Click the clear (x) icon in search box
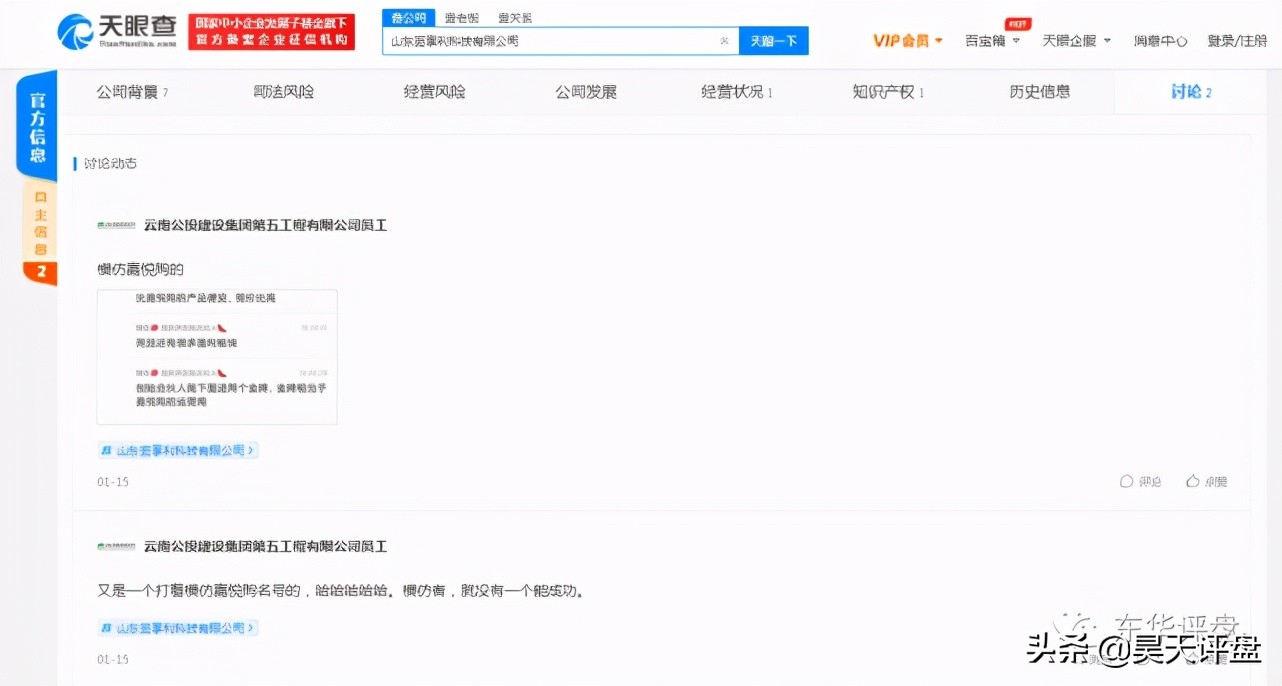 [723, 40]
